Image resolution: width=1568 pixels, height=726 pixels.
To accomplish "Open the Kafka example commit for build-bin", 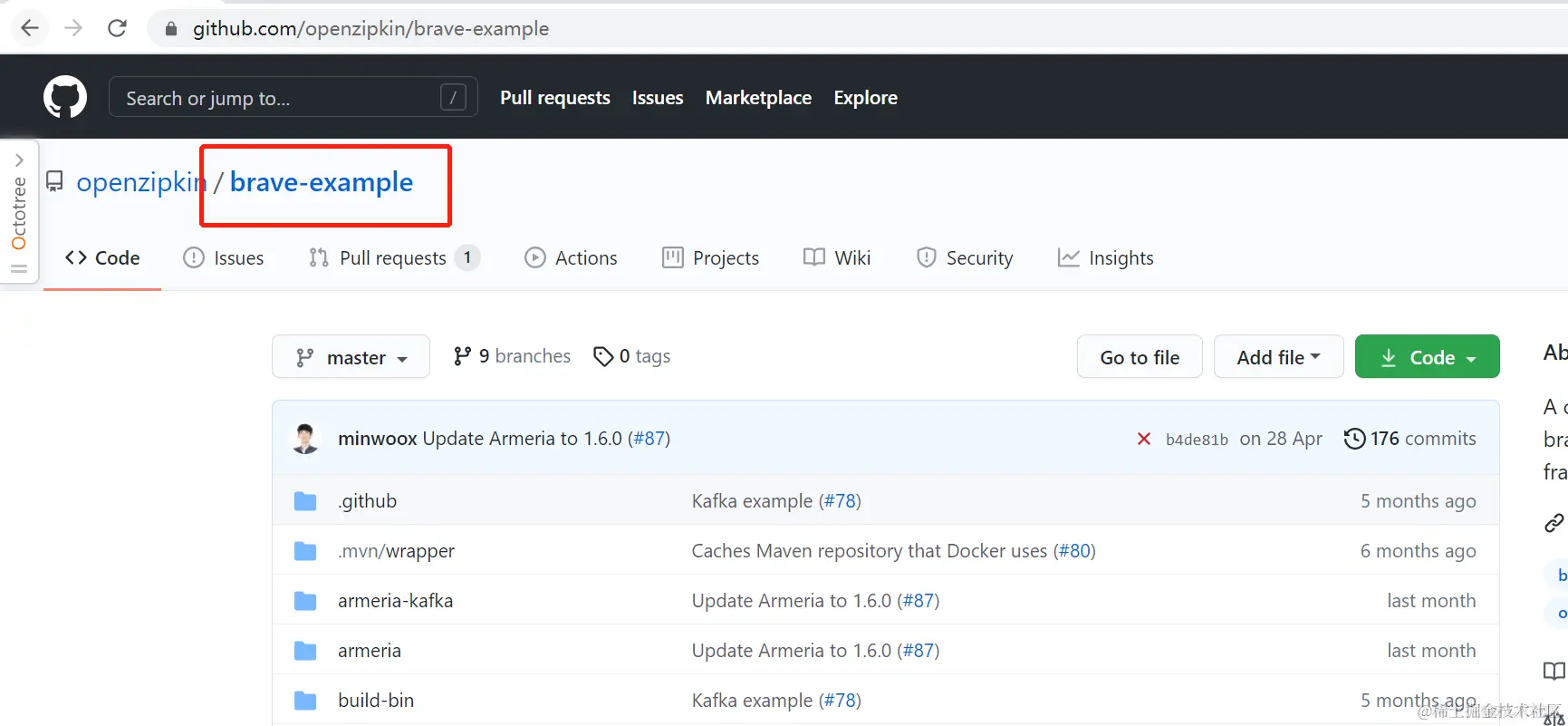I will (x=752, y=701).
